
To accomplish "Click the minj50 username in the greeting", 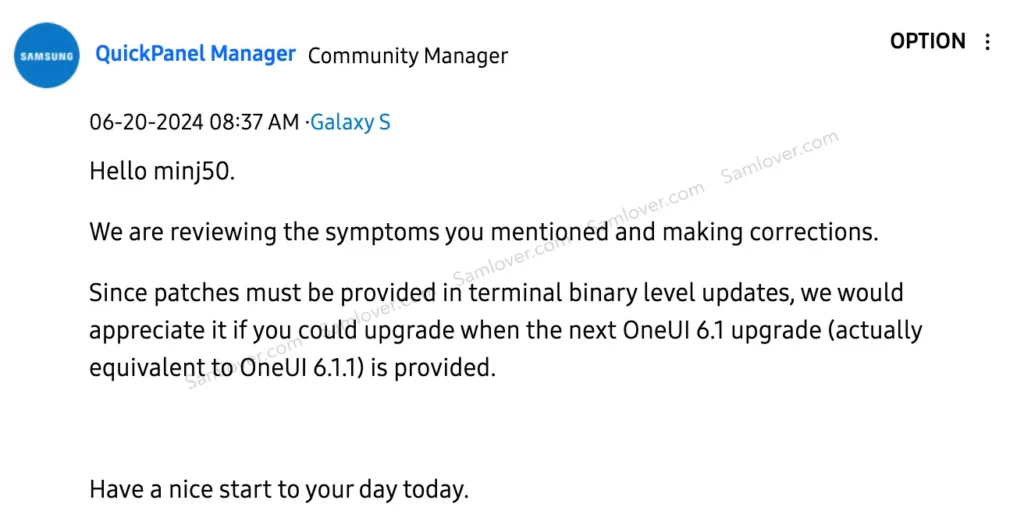I will 192,172.
